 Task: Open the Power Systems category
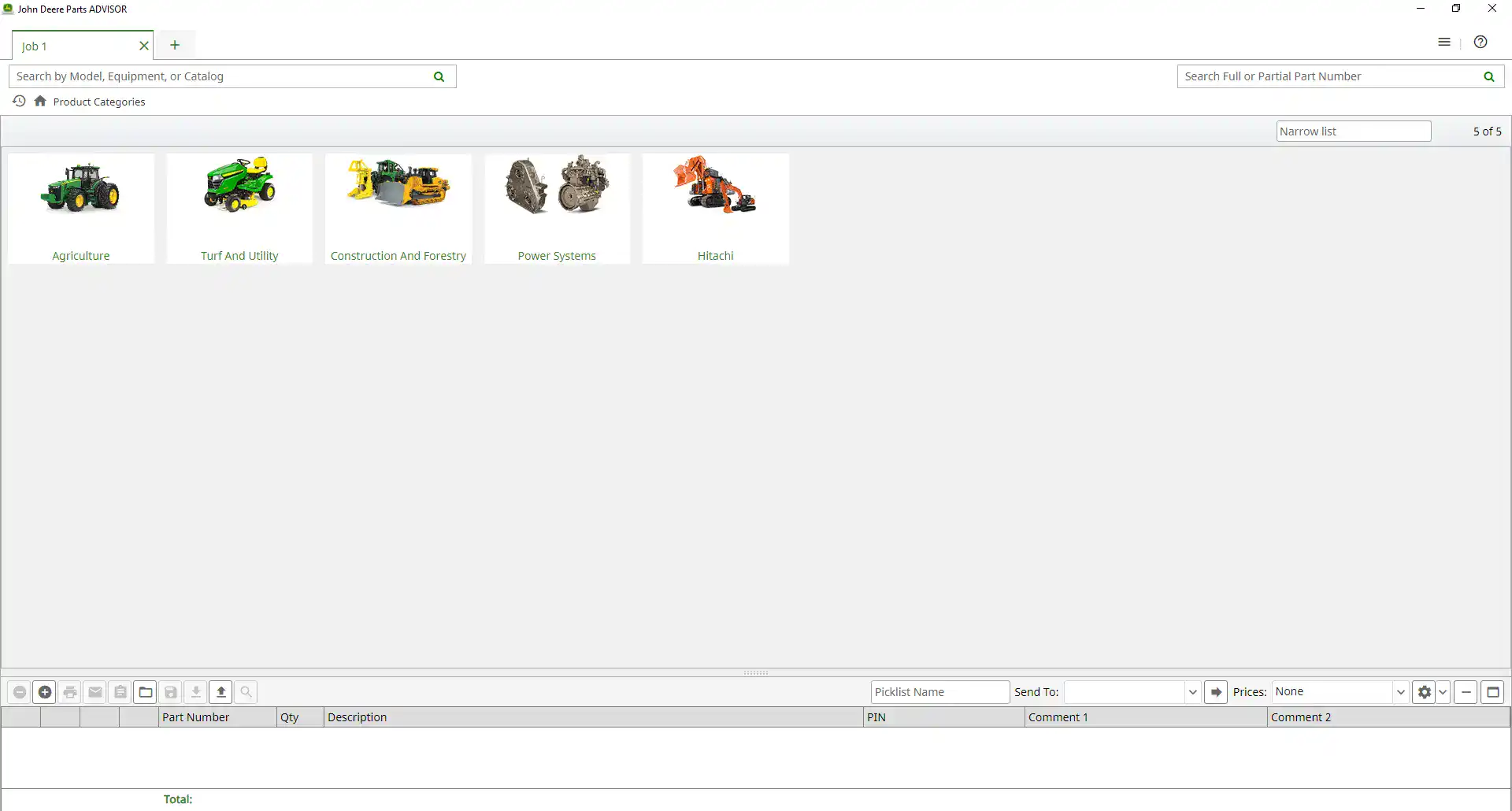pyautogui.click(x=557, y=209)
